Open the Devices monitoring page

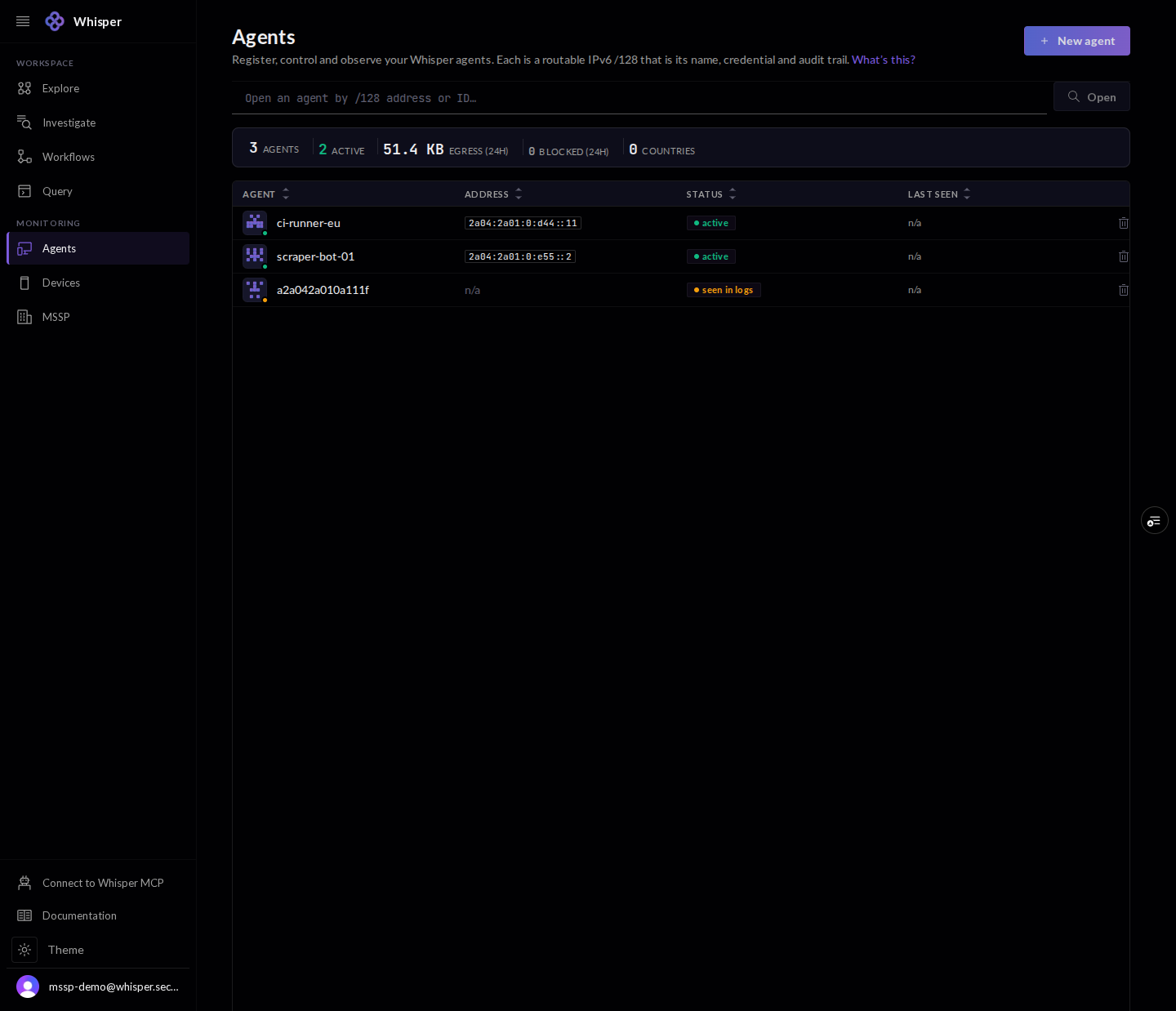coord(98,283)
